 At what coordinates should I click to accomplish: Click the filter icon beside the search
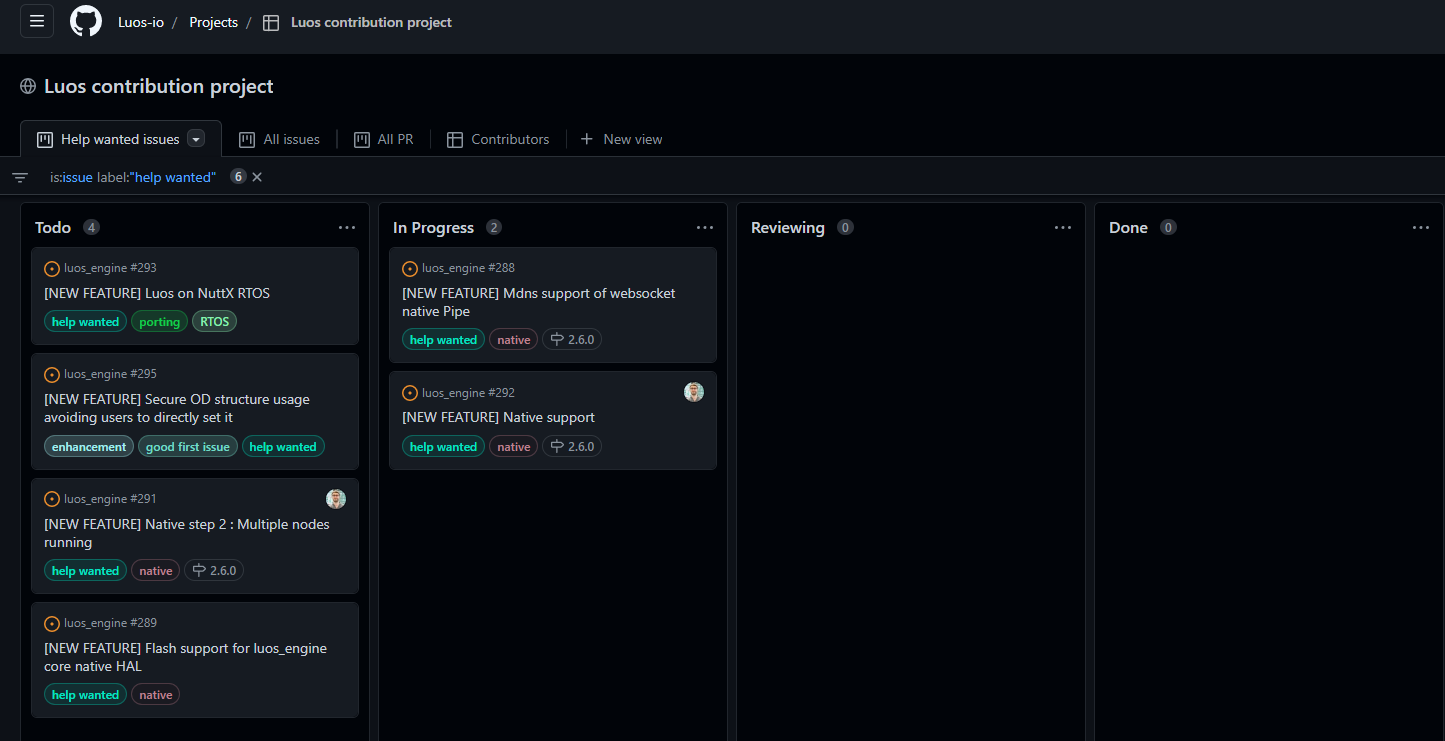20,177
